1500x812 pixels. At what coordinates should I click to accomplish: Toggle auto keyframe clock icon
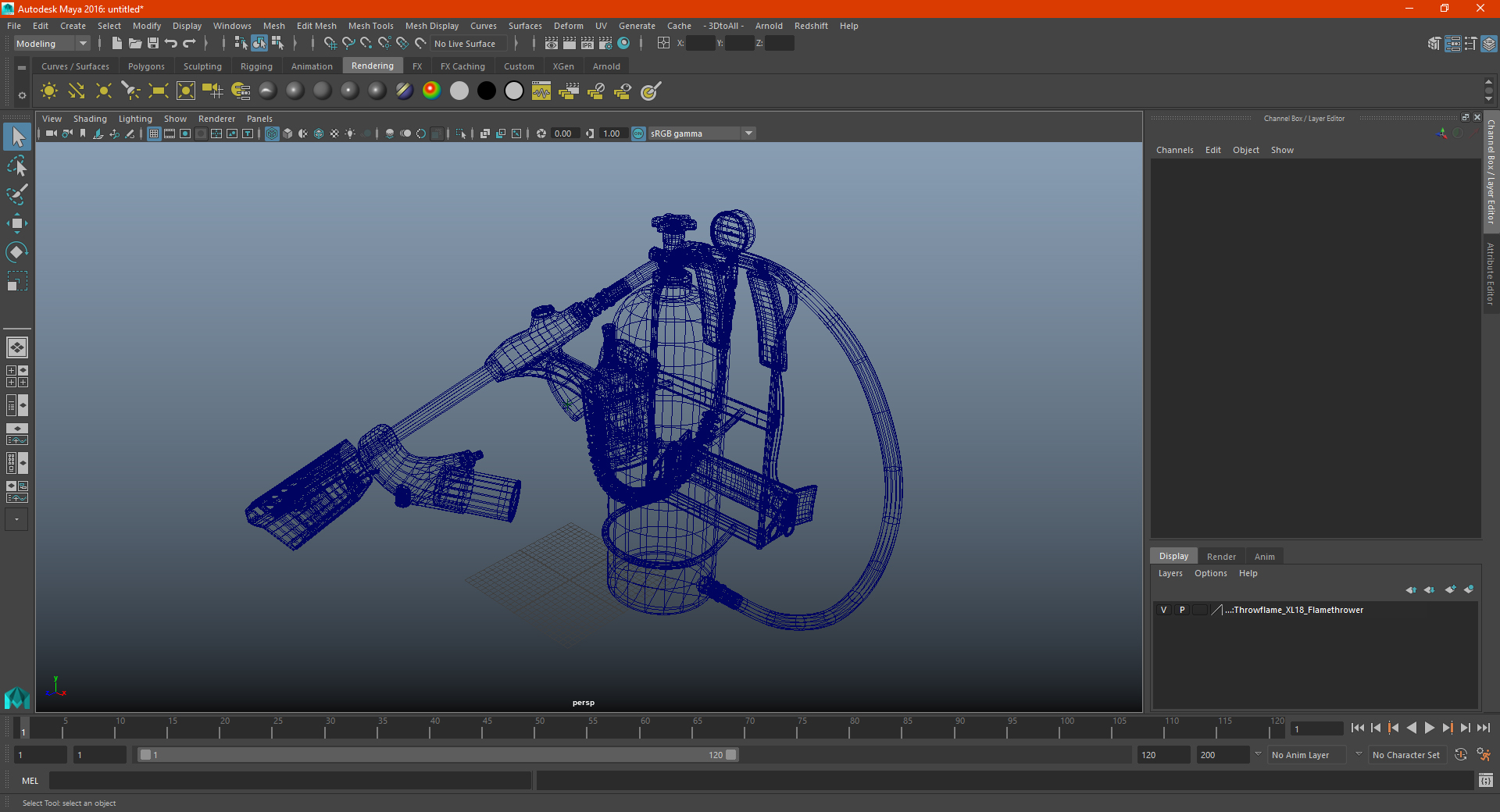coord(1460,754)
